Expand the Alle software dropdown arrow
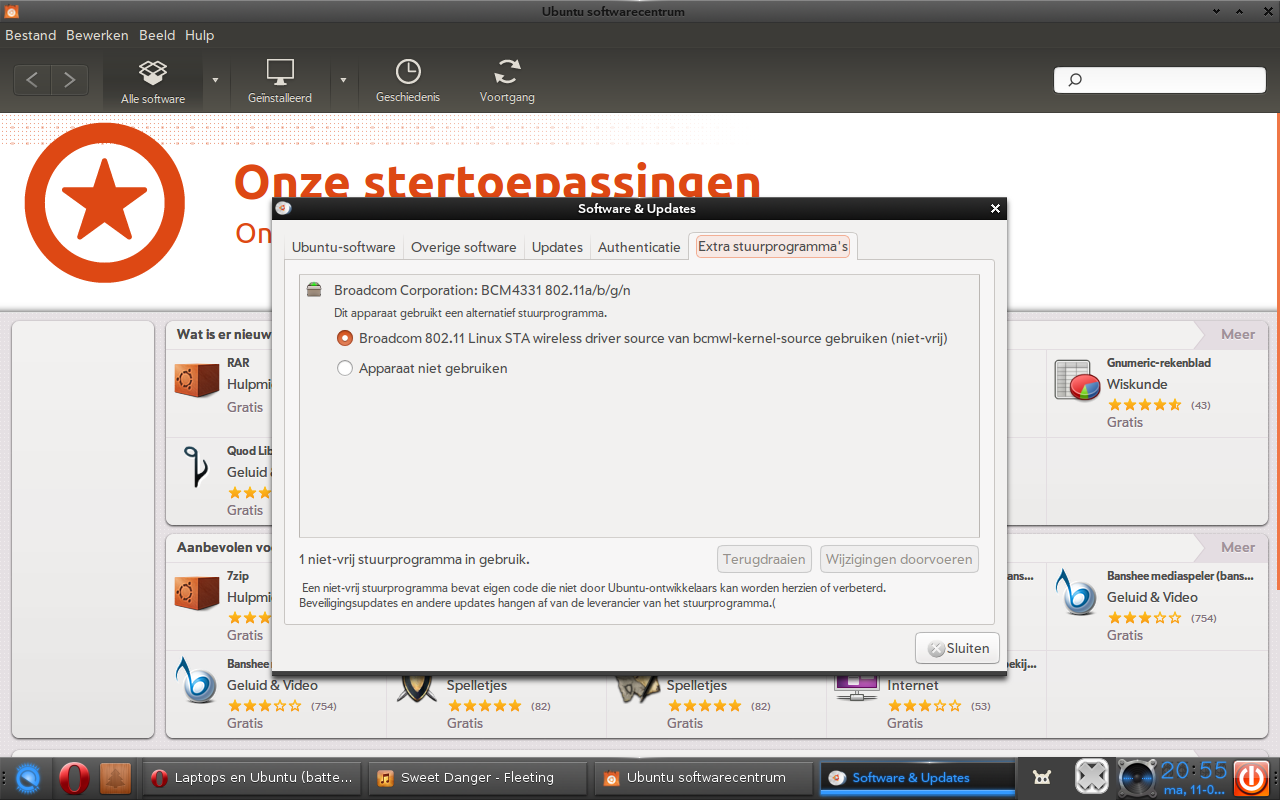 (215, 80)
